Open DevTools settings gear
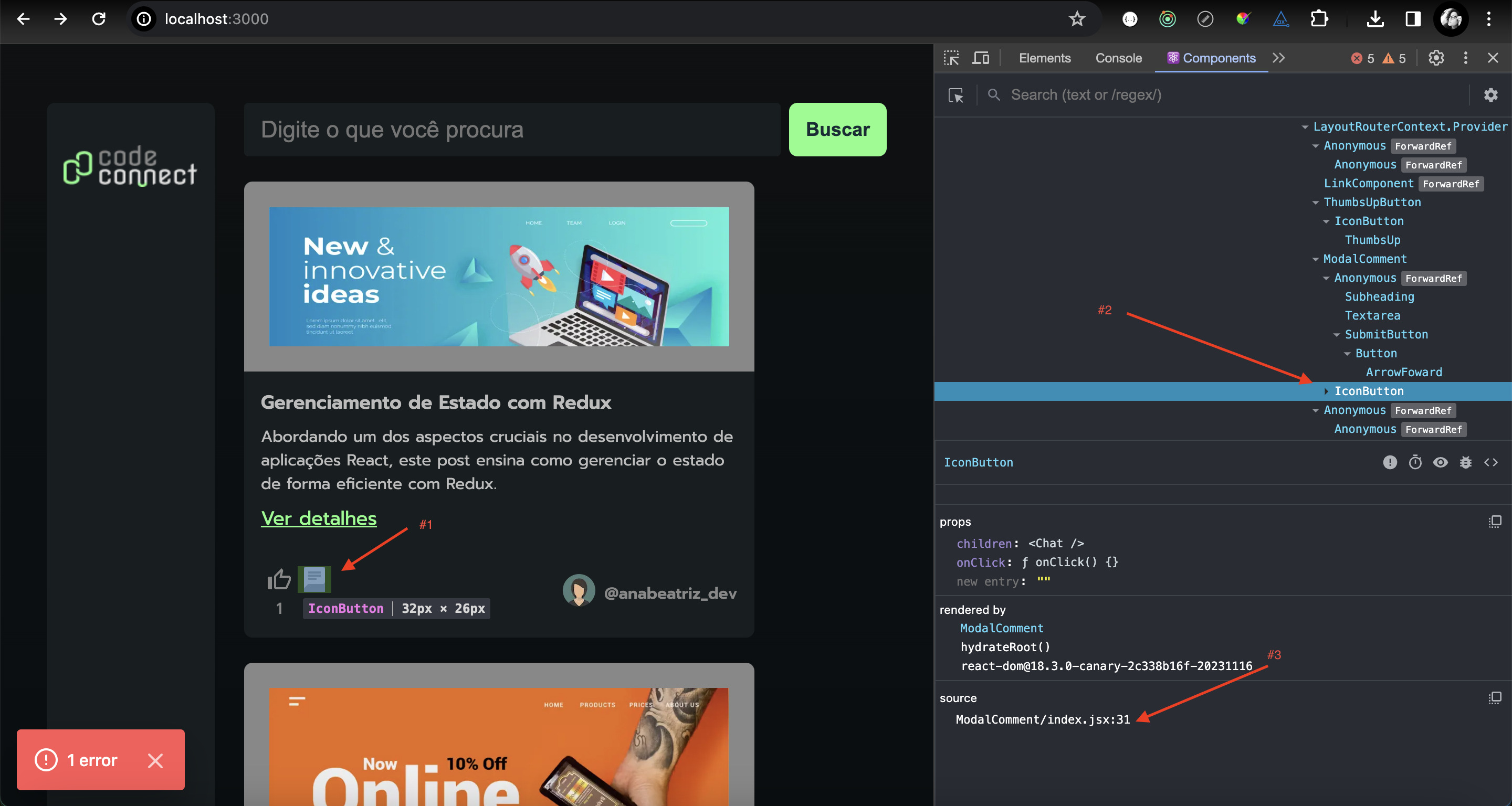This screenshot has height=806, width=1512. pos(1436,58)
